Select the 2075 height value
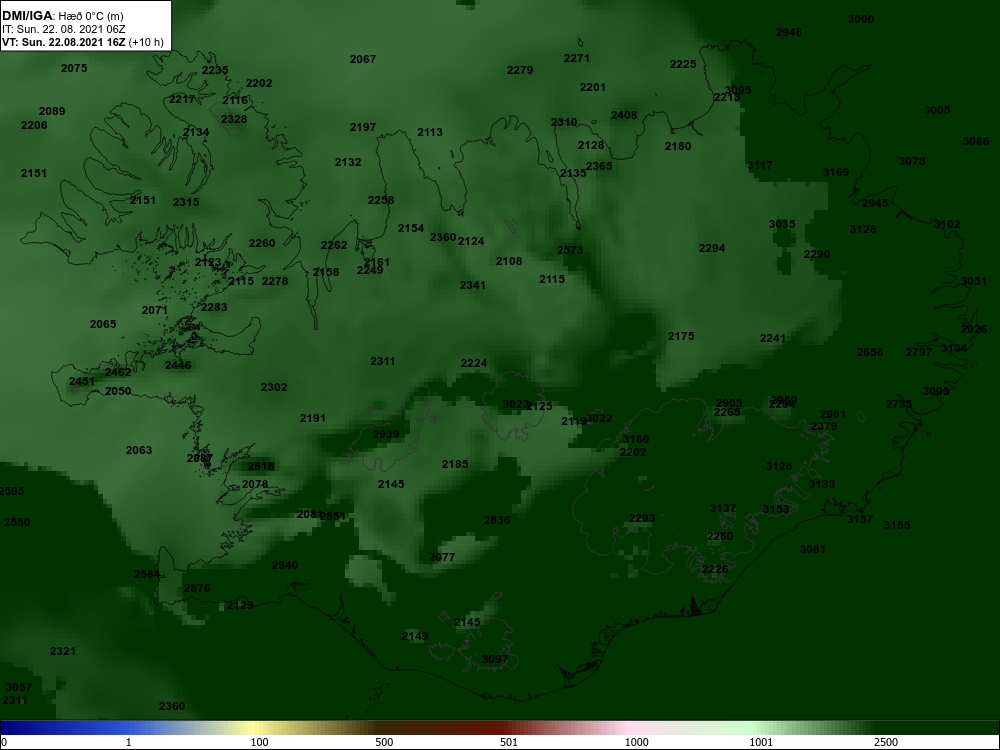 (x=74, y=68)
